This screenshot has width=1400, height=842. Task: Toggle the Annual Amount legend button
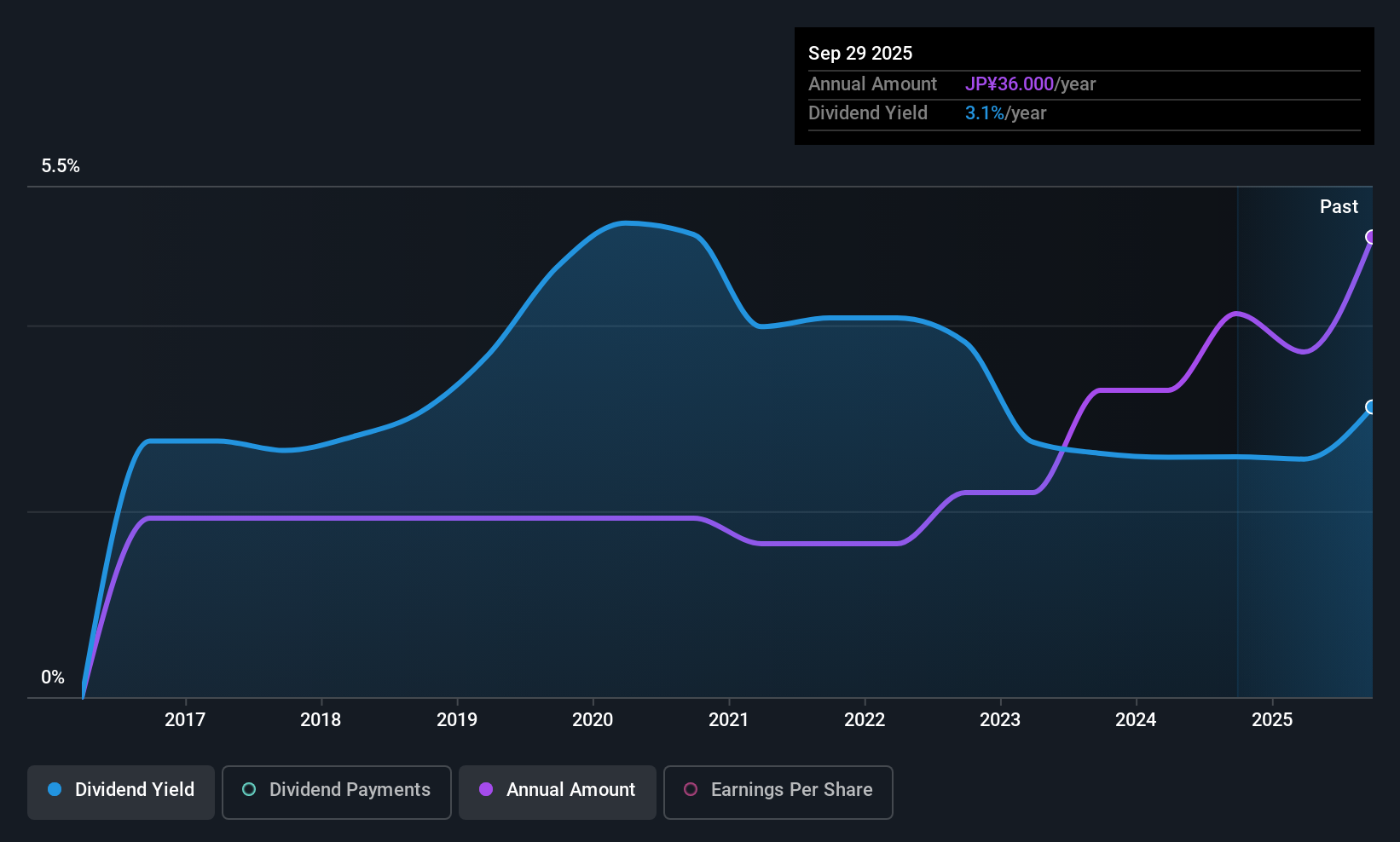[558, 792]
